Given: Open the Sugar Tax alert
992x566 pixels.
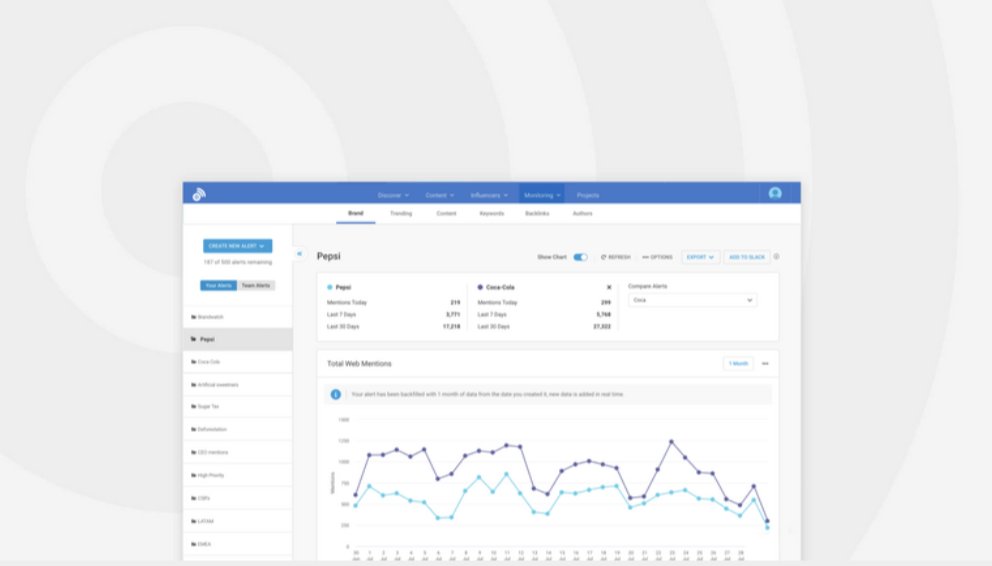Looking at the screenshot, I should click(238, 407).
